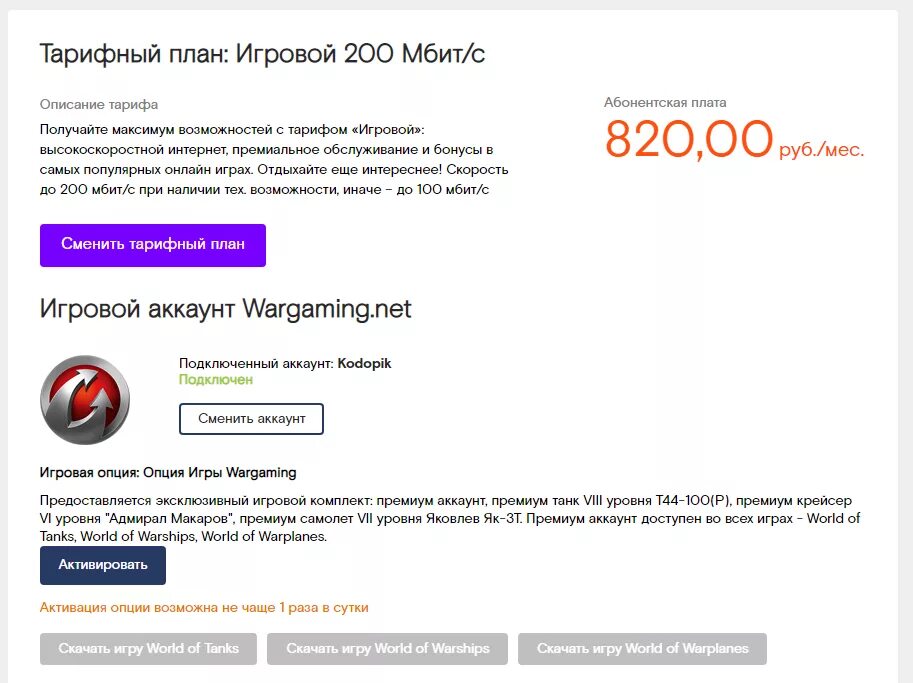913x683 pixels.
Task: Click the orange once-per-day activation warning
Action: click(204, 607)
